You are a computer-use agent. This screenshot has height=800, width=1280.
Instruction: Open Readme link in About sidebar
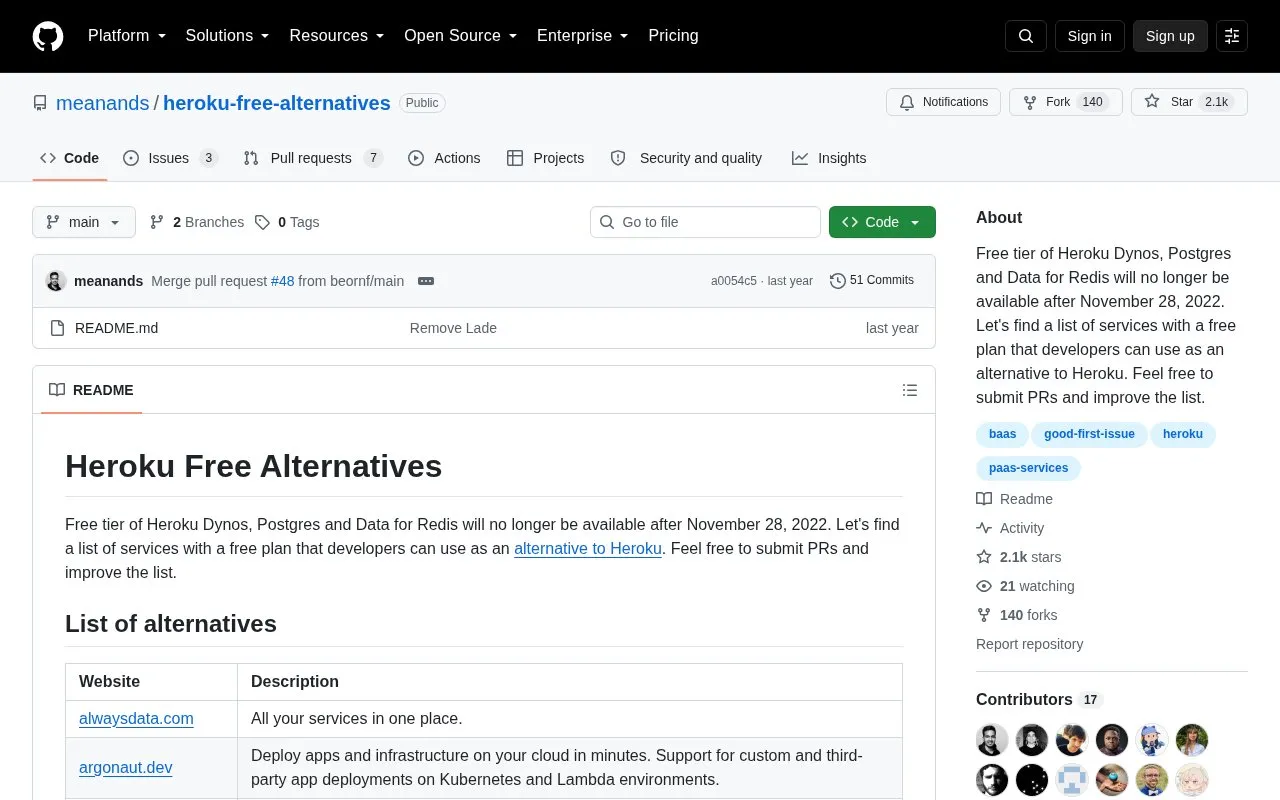[1014, 499]
